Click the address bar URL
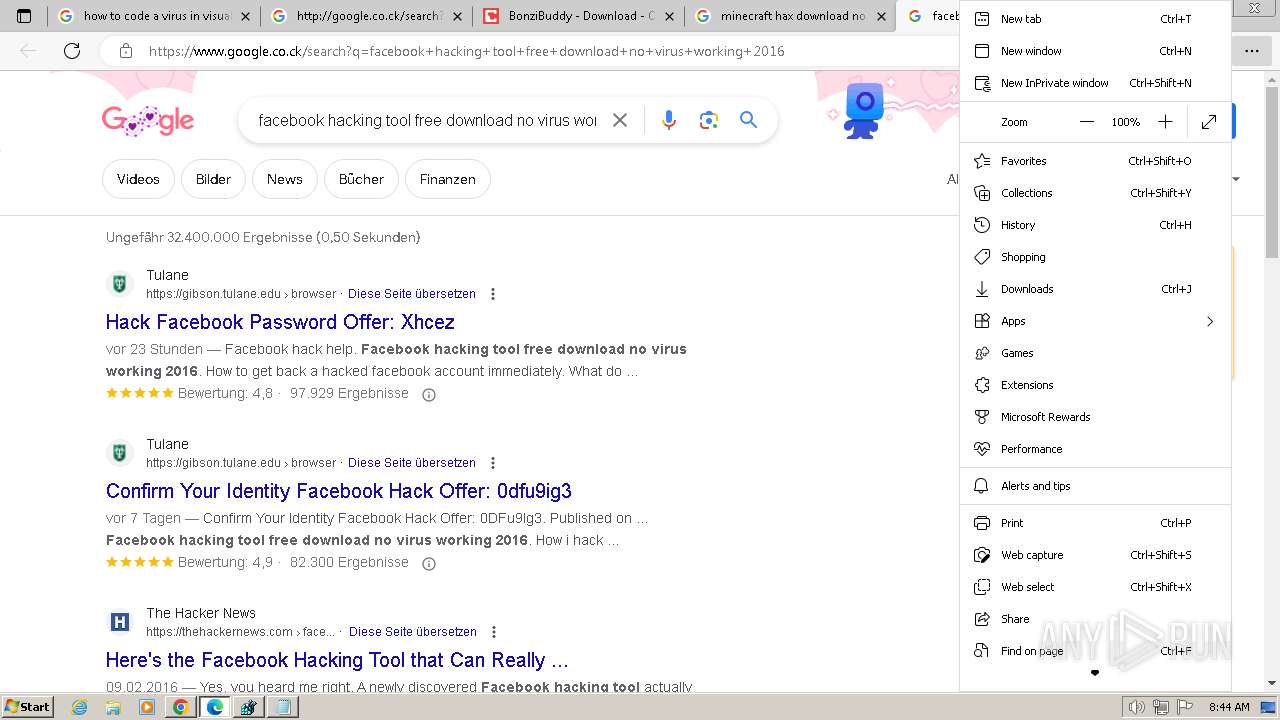Viewport: 1280px width, 720px height. (x=466, y=51)
